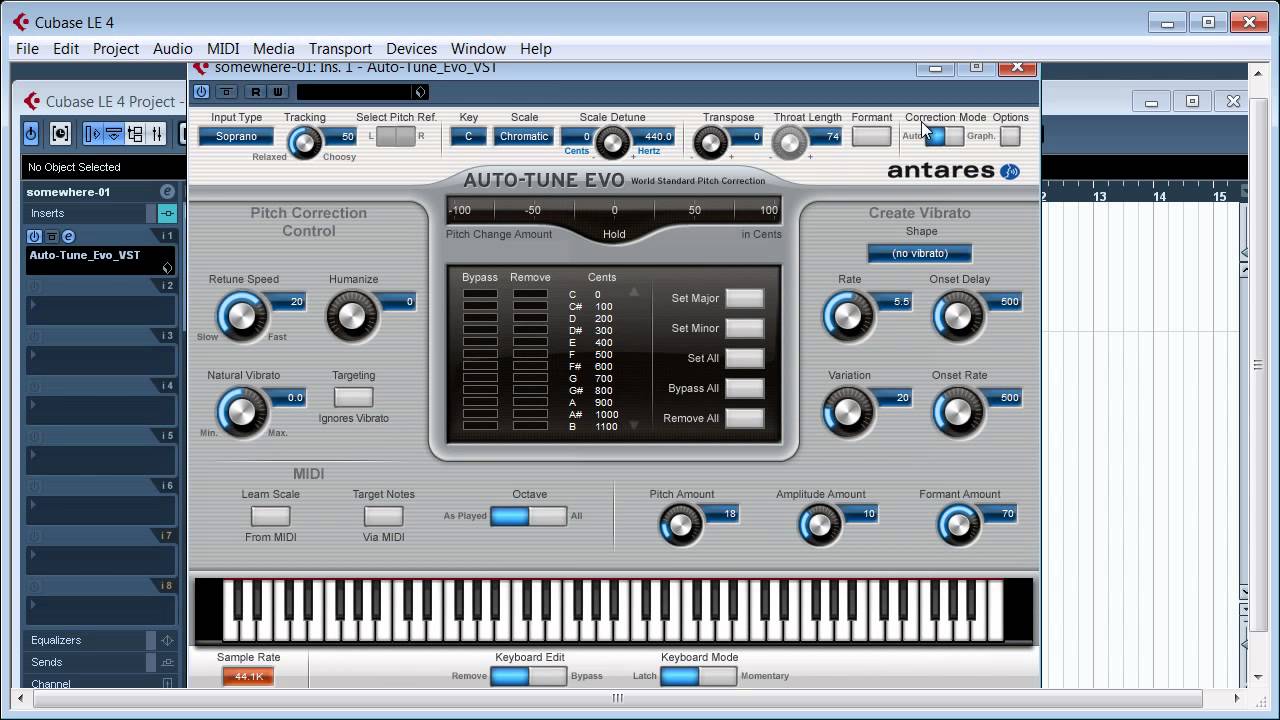Open the MIDI menu

pyautogui.click(x=223, y=48)
